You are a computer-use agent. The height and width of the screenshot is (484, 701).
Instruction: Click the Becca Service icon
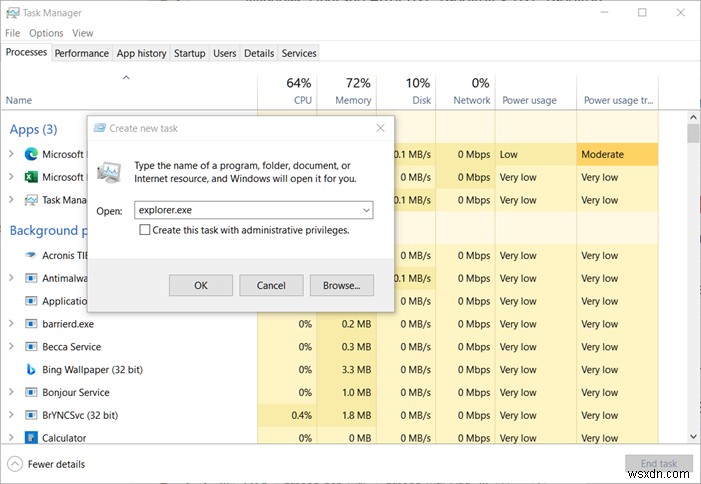coord(31,346)
